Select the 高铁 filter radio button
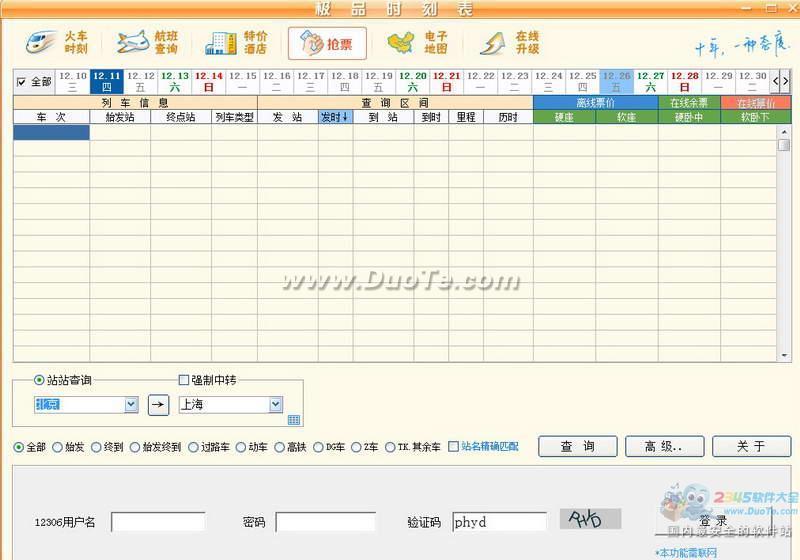The width and height of the screenshot is (800, 560). point(280,447)
